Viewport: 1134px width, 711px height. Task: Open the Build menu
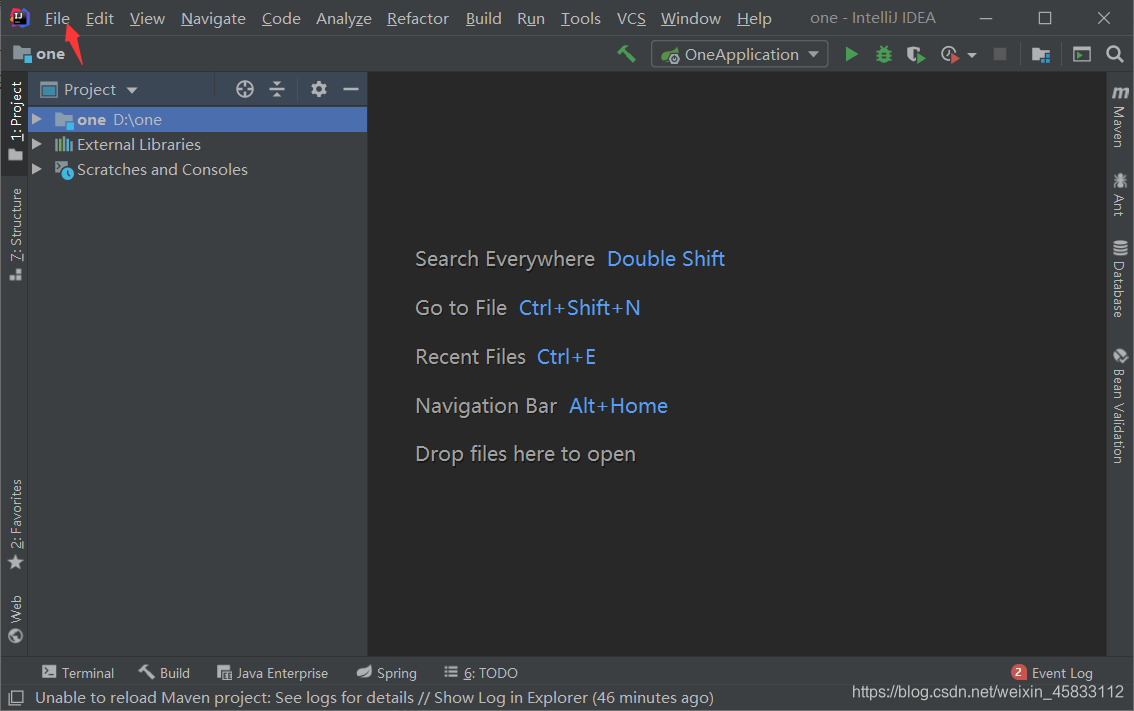(x=484, y=18)
